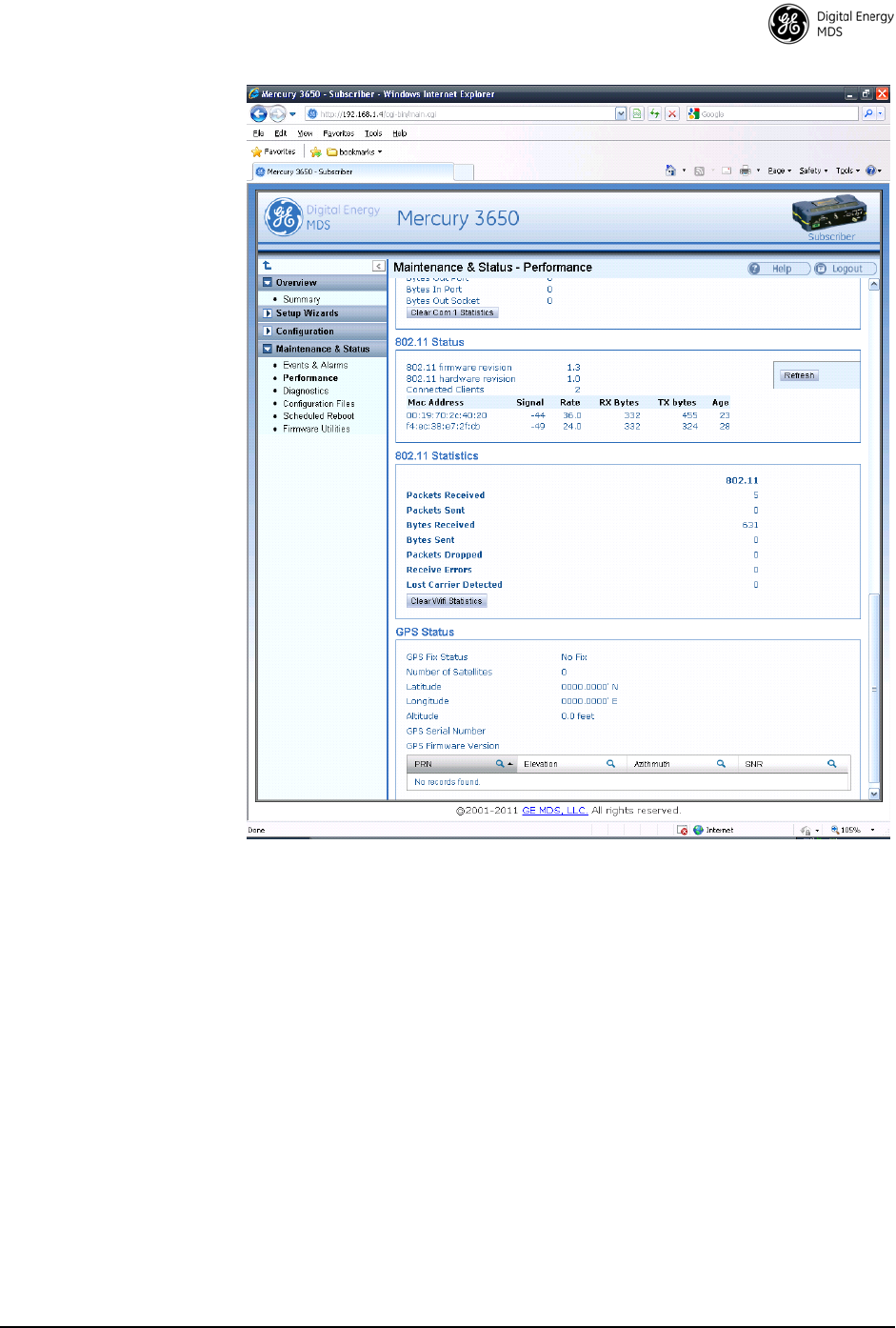This screenshot has height=1328, width=896.
Task: Open the File menu
Action: click(x=258, y=133)
